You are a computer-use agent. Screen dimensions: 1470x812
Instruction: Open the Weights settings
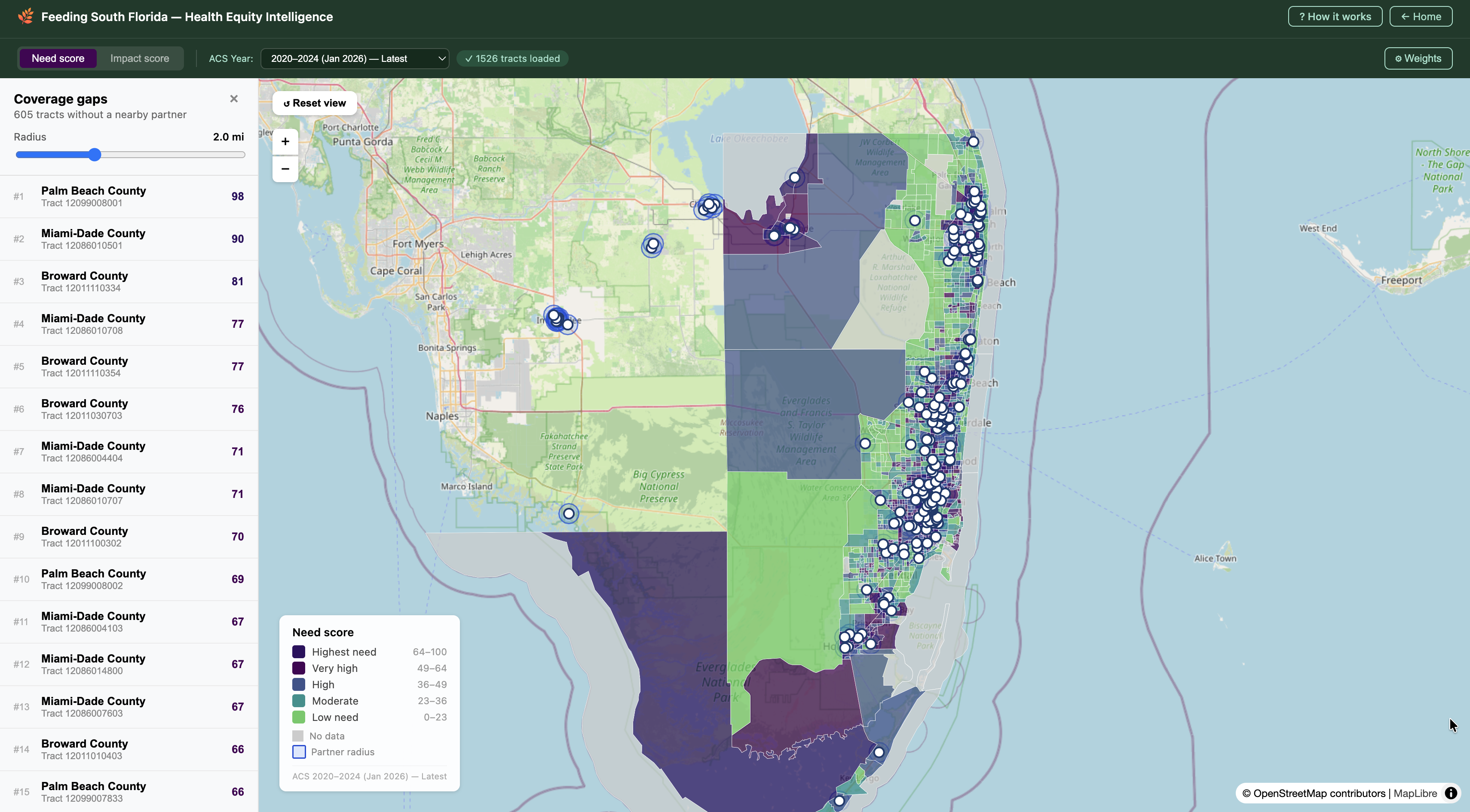pos(1418,58)
